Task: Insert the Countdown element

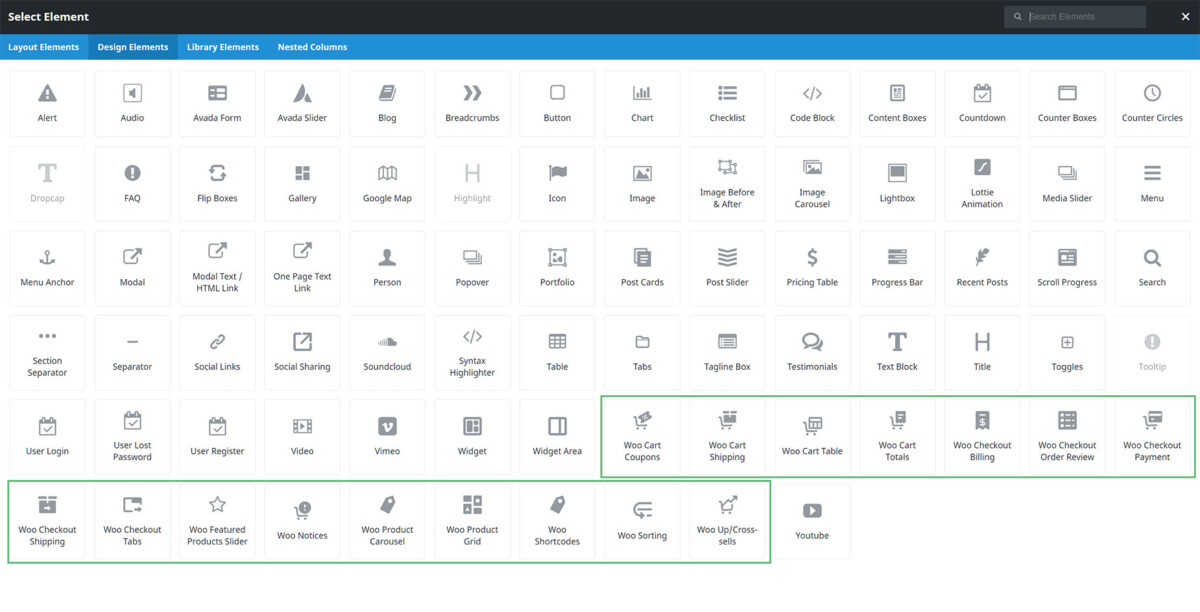Action: click(982, 102)
